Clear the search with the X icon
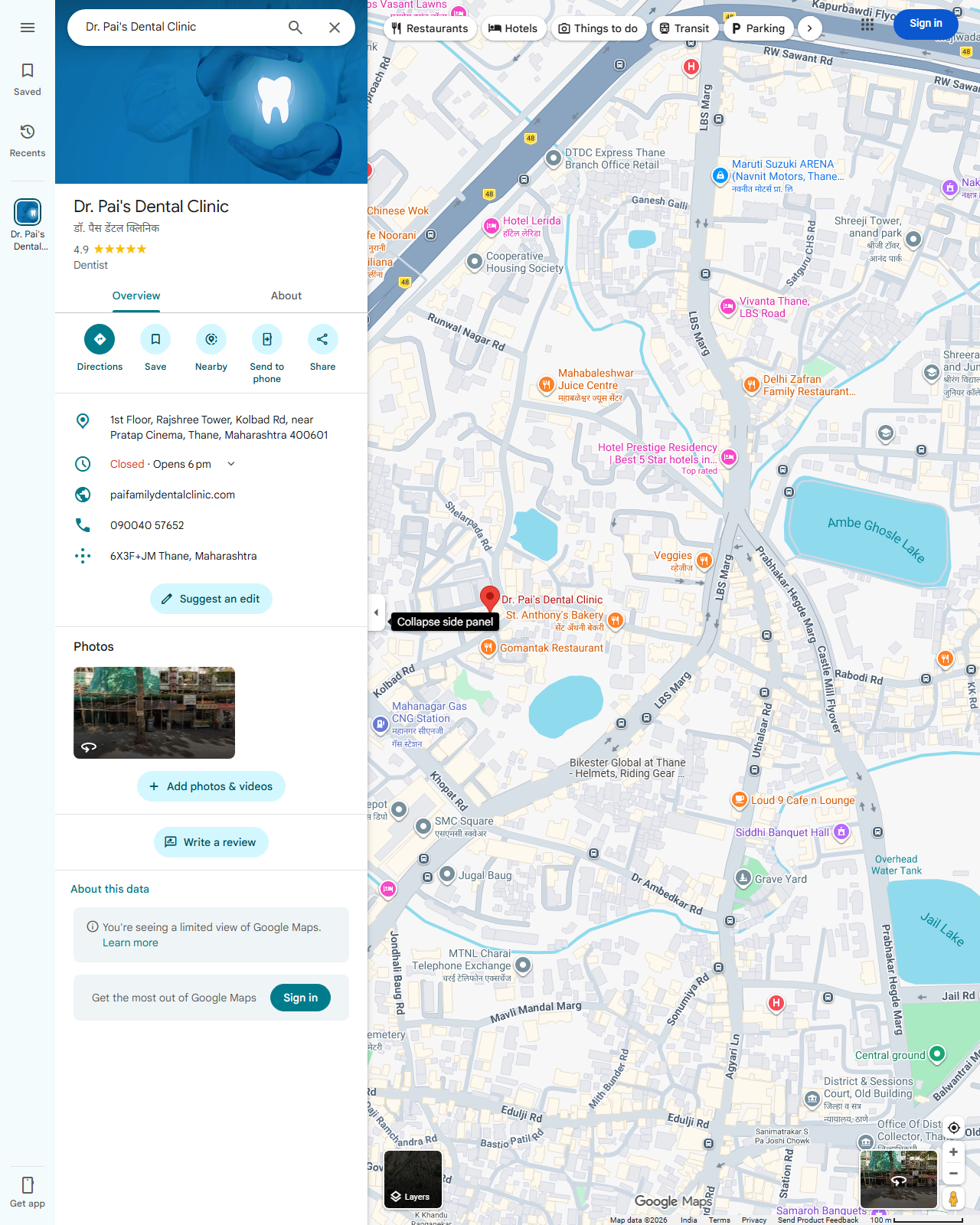 click(335, 28)
